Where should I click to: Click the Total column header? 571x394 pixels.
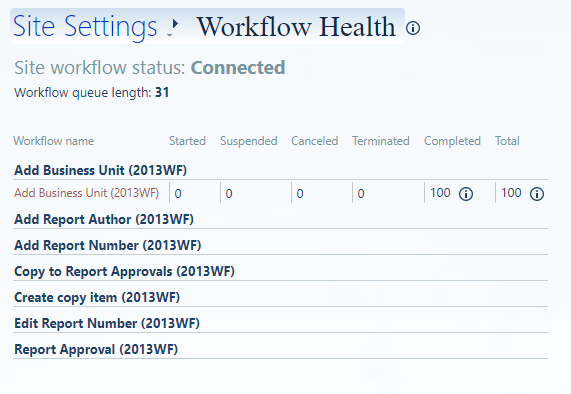(507, 141)
